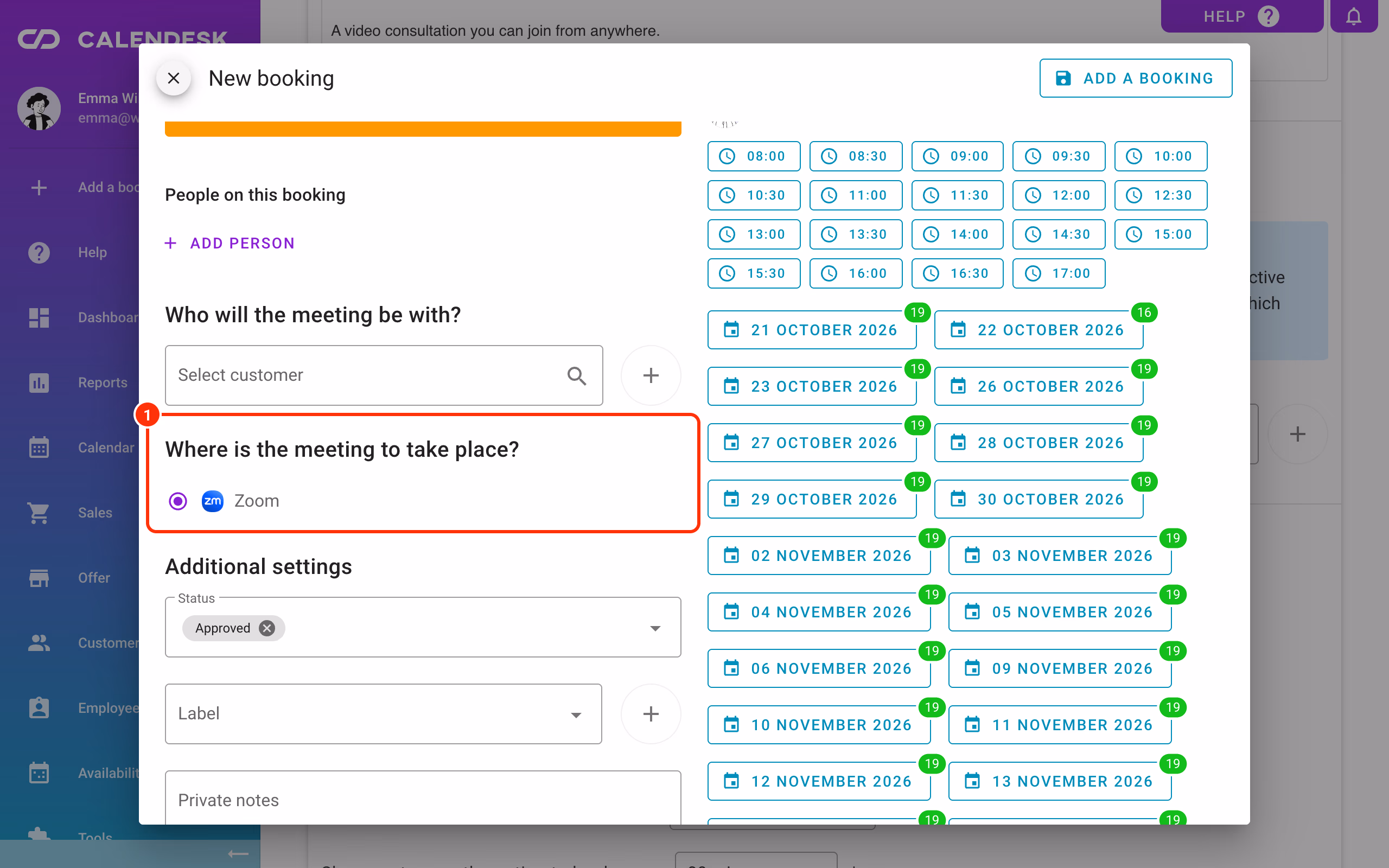Pick the 14:00 time slot
Viewport: 1389px width, 868px height.
pyautogui.click(x=957, y=234)
